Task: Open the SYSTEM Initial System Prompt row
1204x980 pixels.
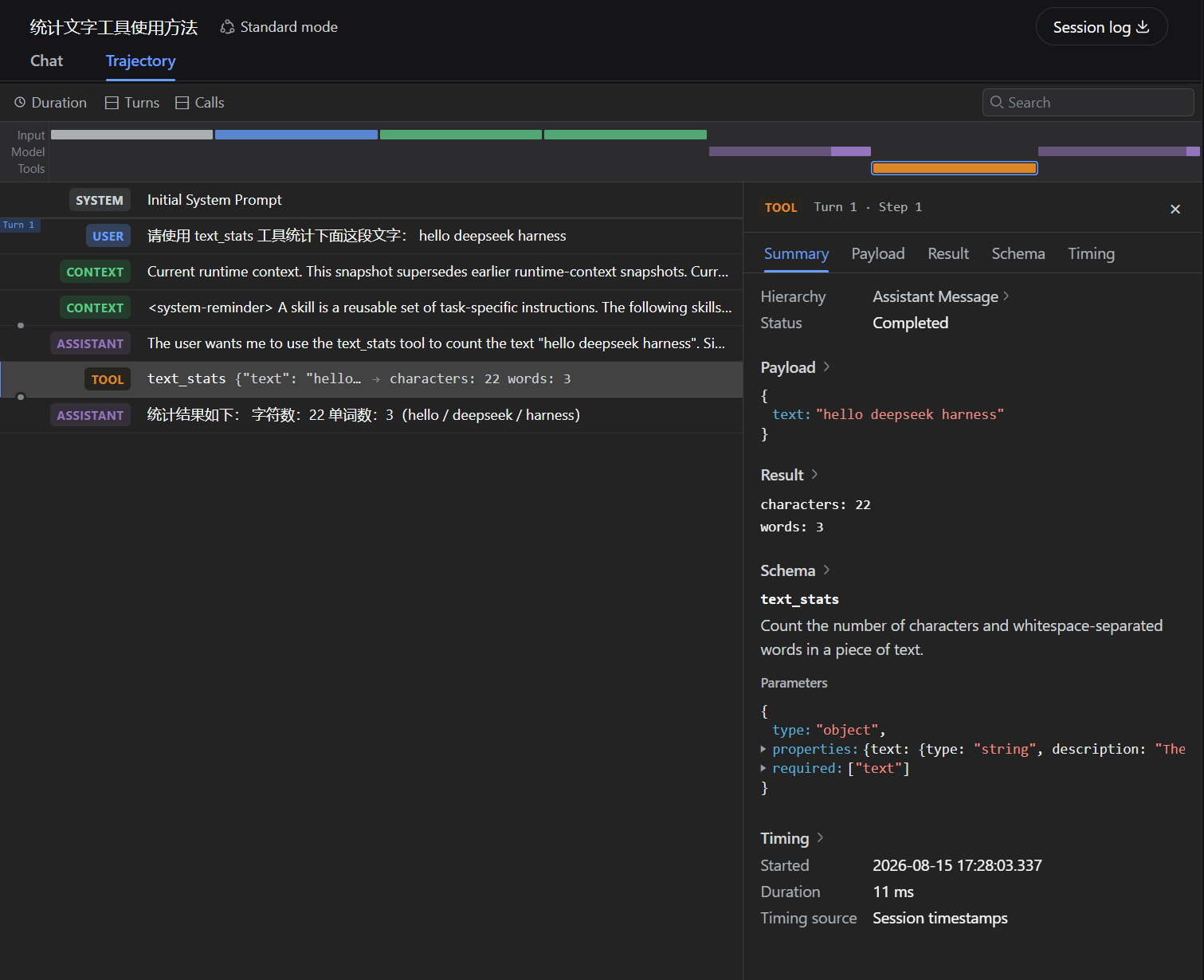Action: point(371,200)
